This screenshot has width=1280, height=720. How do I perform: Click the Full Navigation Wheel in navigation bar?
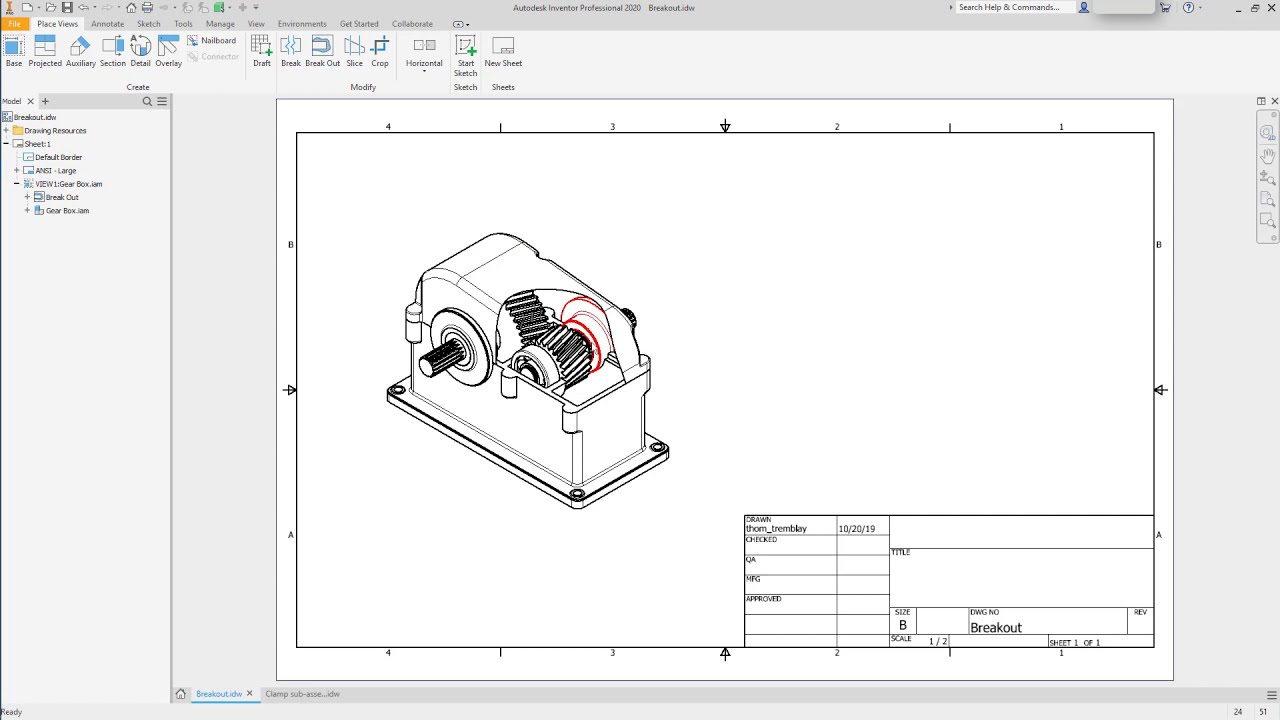[x=1267, y=132]
